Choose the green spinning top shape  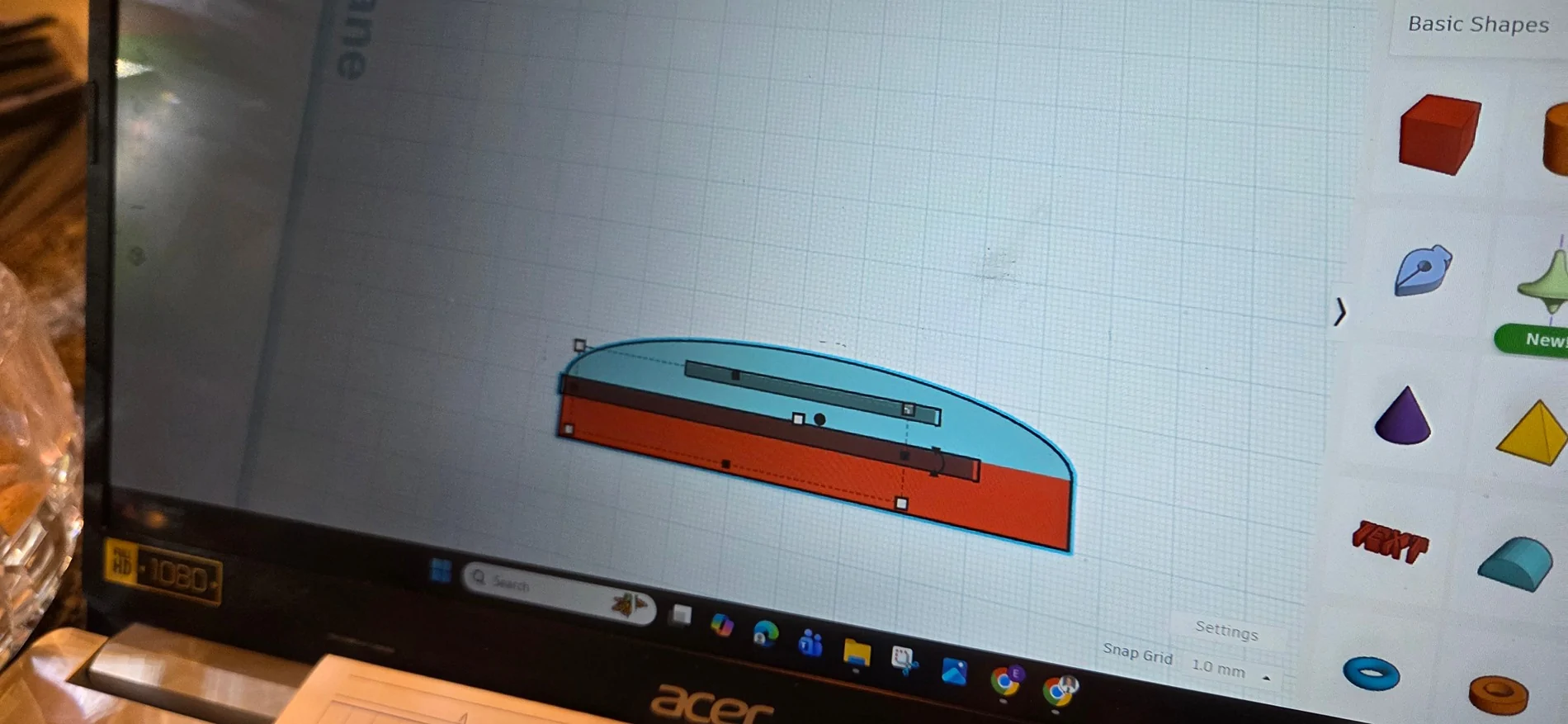click(1543, 283)
